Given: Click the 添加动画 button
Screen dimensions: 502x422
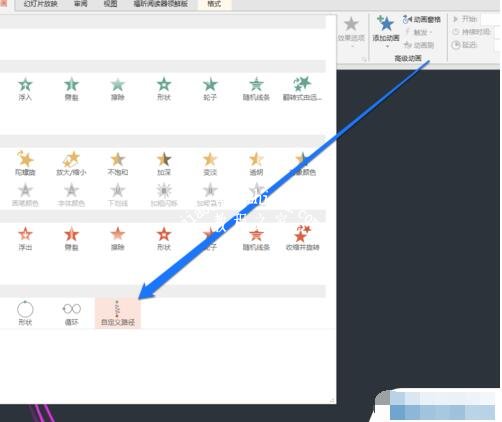Looking at the screenshot, I should point(386,33).
